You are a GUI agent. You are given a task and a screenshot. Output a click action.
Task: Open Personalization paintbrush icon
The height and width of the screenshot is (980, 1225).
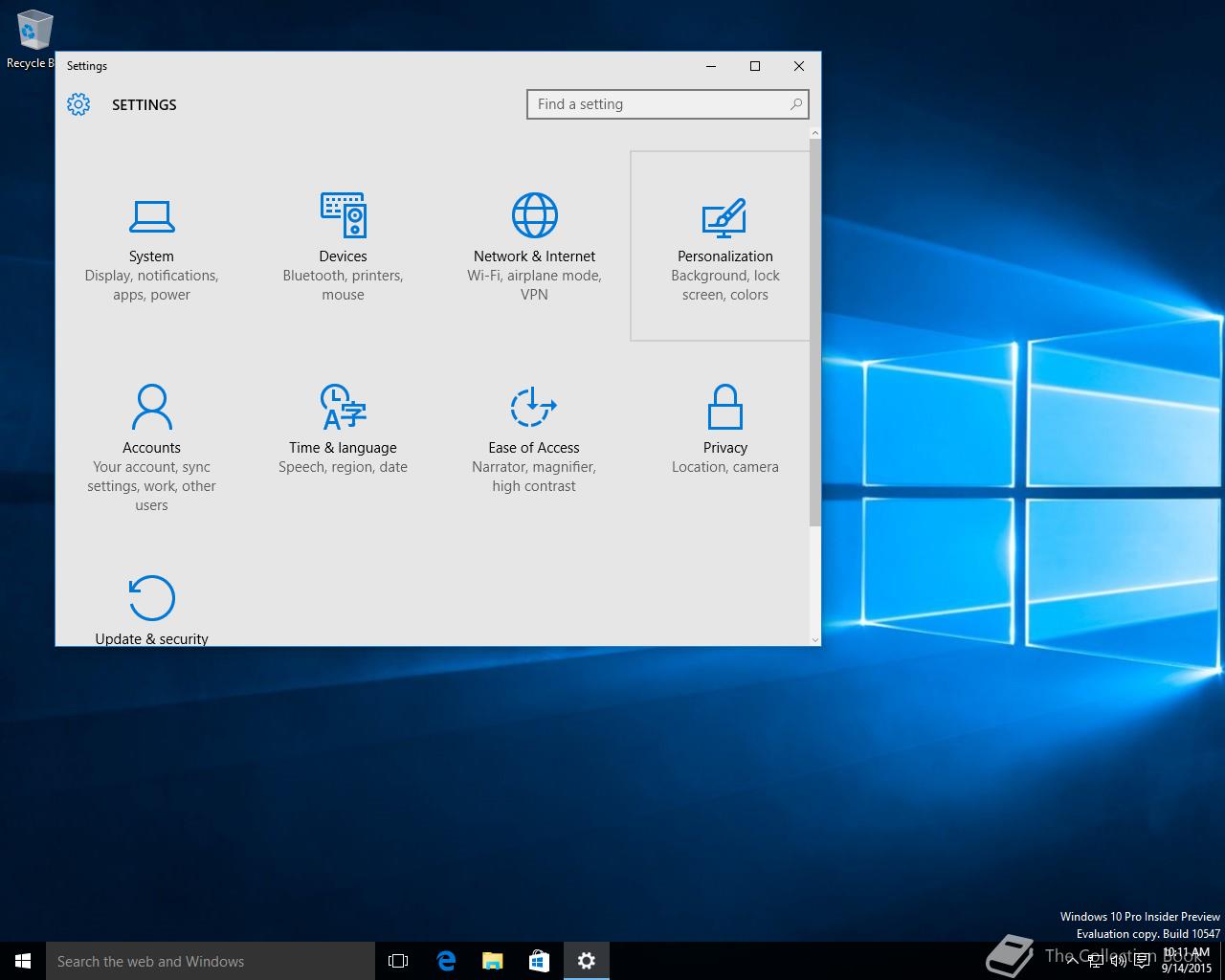[724, 218]
